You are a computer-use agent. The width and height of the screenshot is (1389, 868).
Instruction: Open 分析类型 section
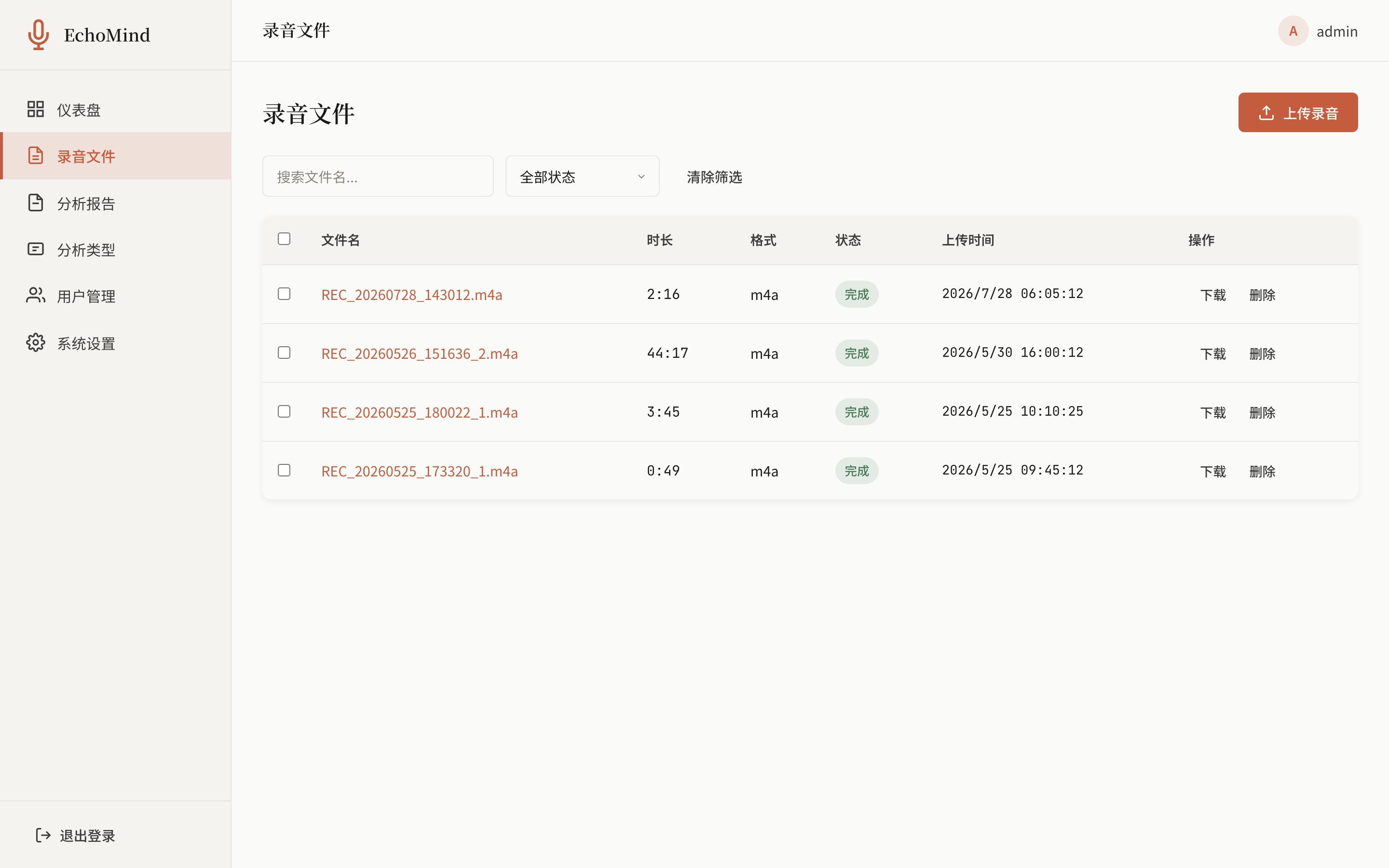pos(115,249)
